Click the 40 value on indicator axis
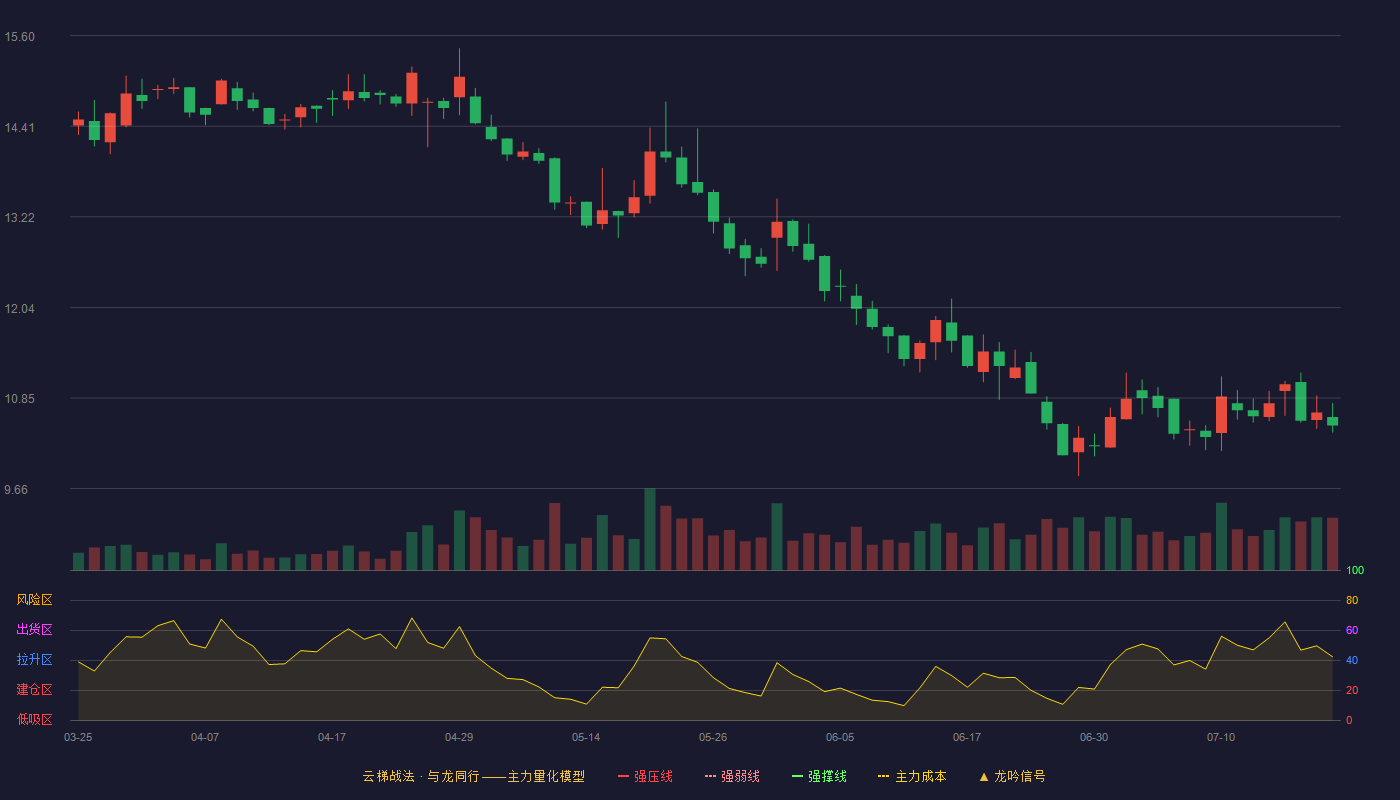1400x800 pixels. 1352,661
